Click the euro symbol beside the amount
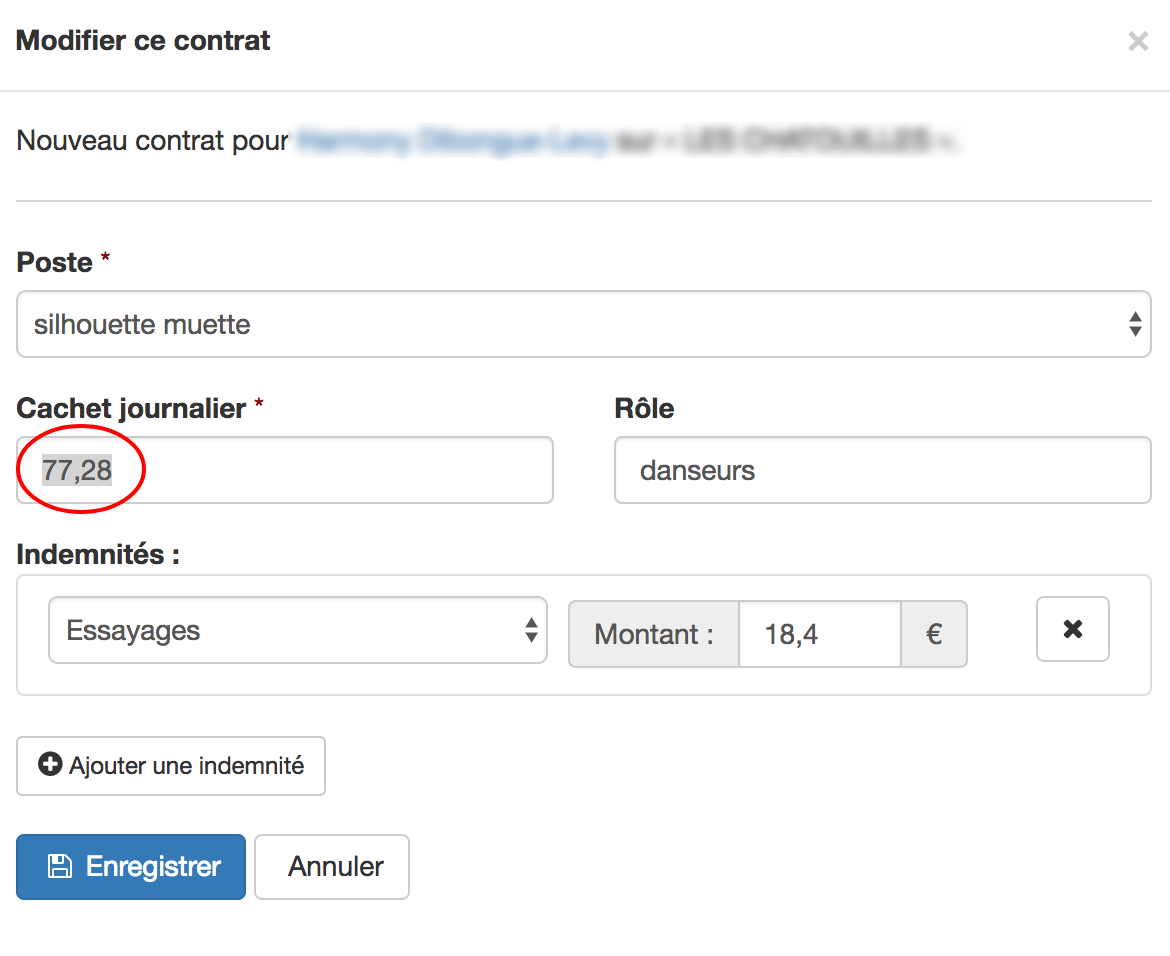This screenshot has height=956, width=1170. pos(933,634)
